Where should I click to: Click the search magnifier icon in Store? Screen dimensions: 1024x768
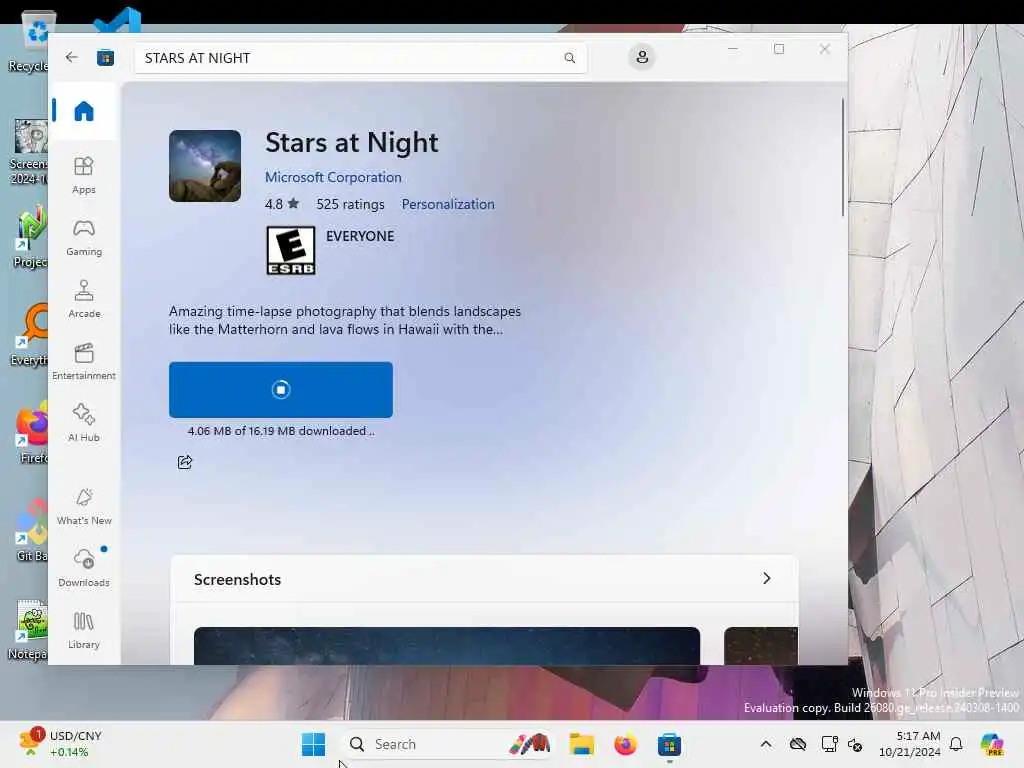569,58
